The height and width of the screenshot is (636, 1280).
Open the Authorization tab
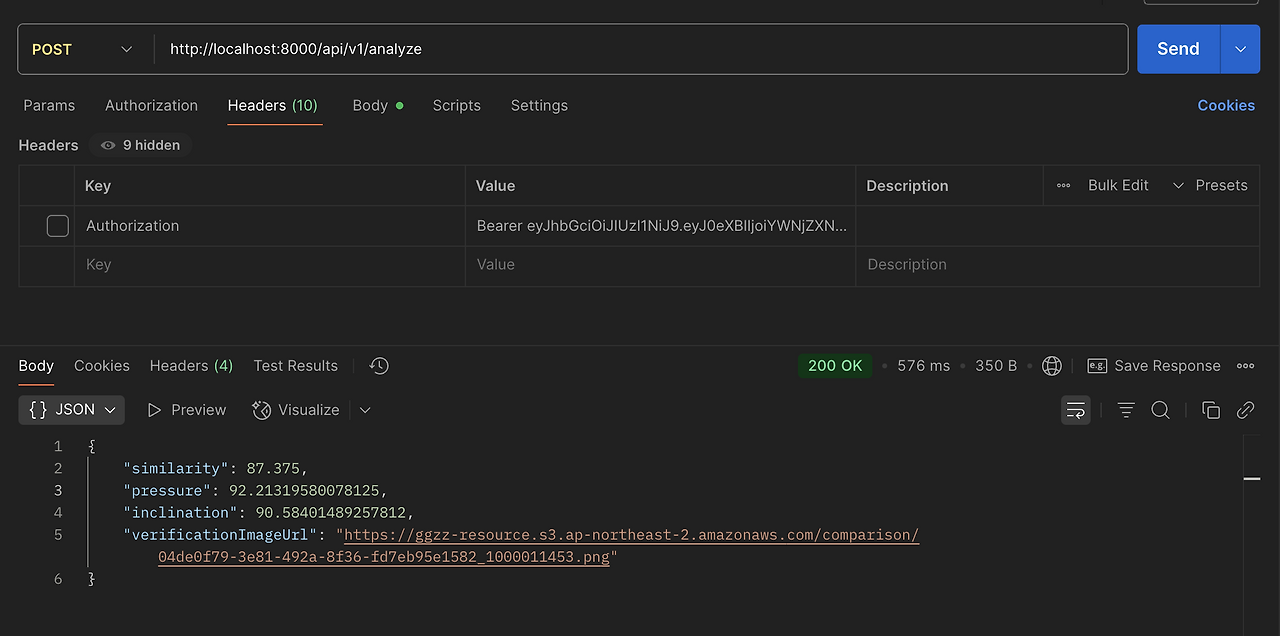coord(151,105)
